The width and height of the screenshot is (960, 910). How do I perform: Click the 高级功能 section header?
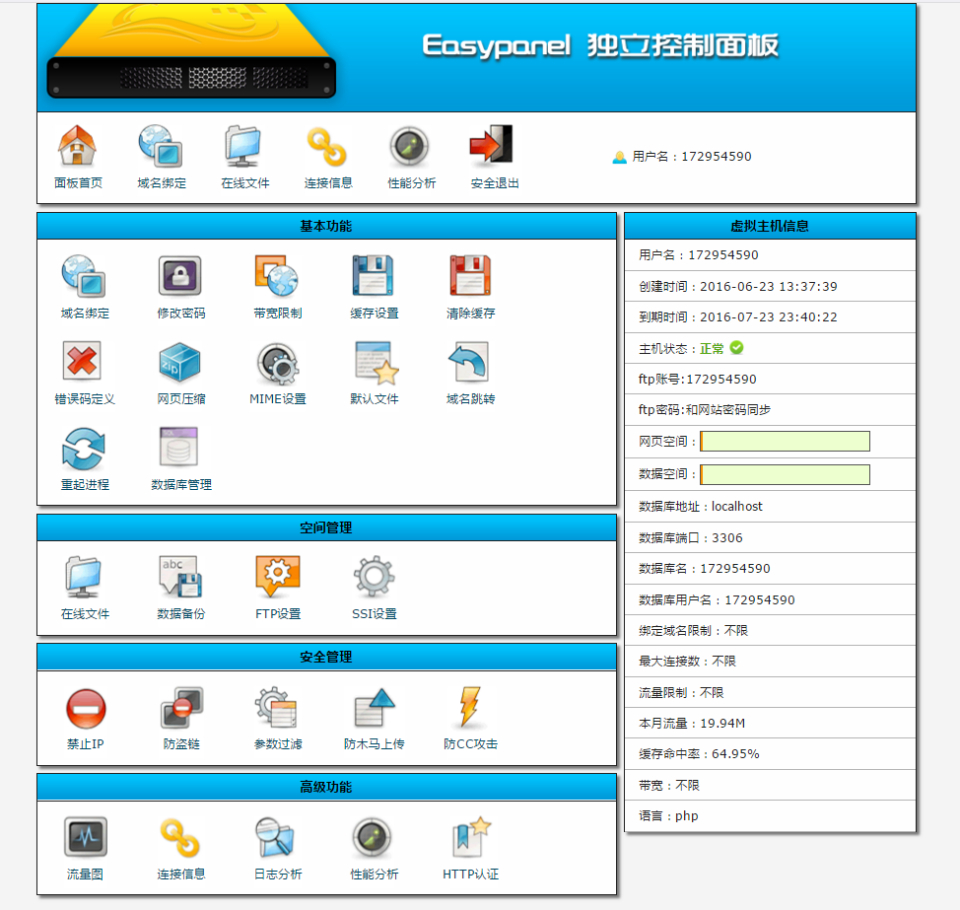(x=326, y=787)
